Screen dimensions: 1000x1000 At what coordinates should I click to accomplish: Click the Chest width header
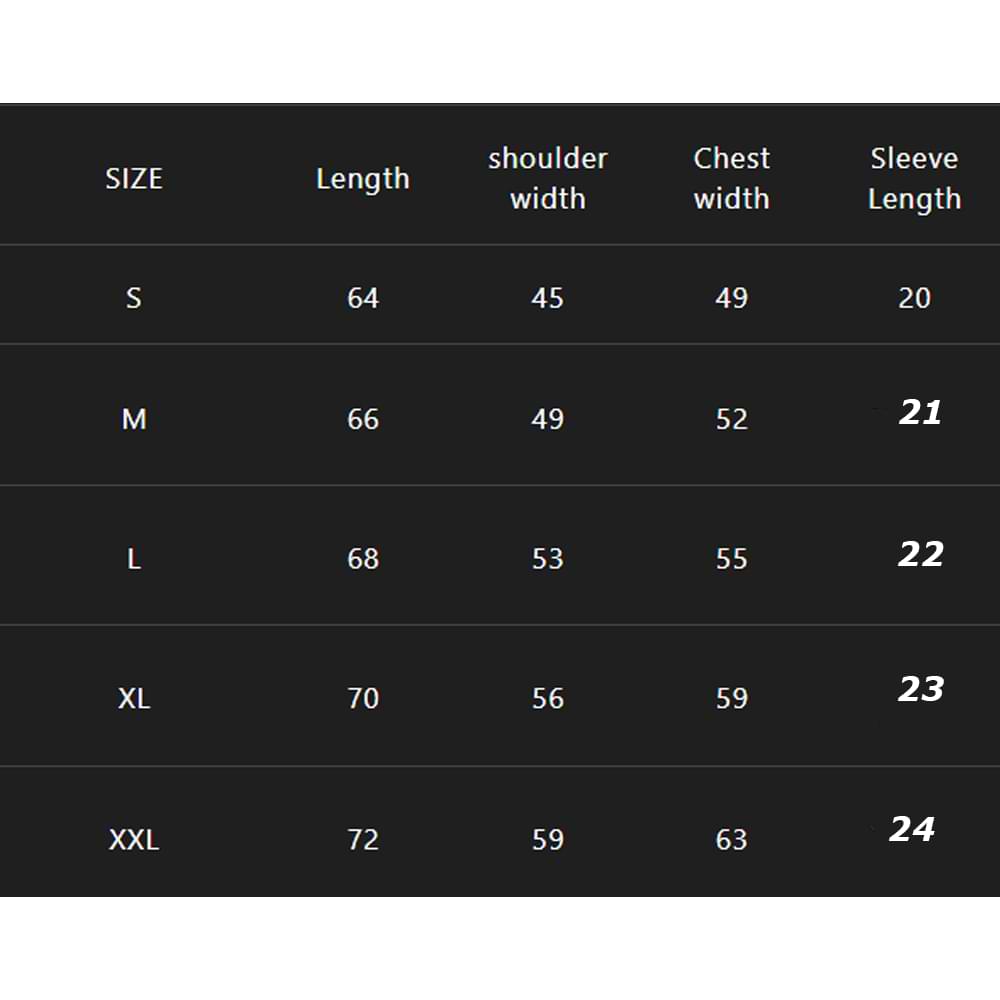[x=731, y=178]
